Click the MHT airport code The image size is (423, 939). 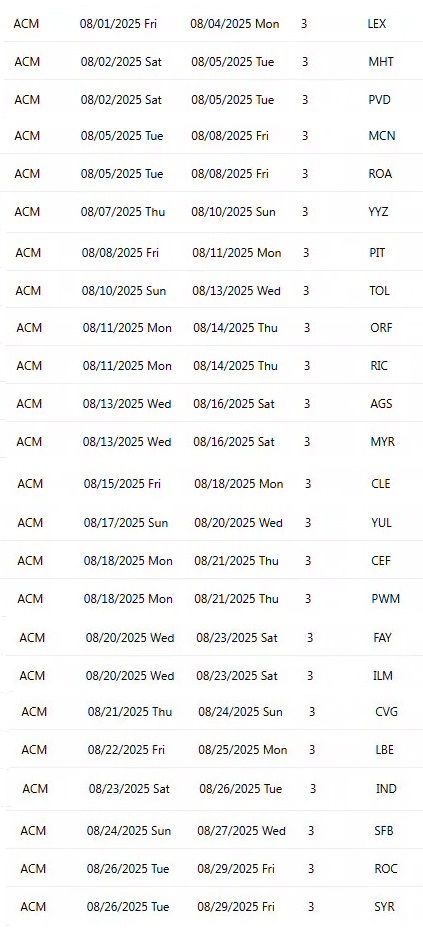tap(381, 62)
